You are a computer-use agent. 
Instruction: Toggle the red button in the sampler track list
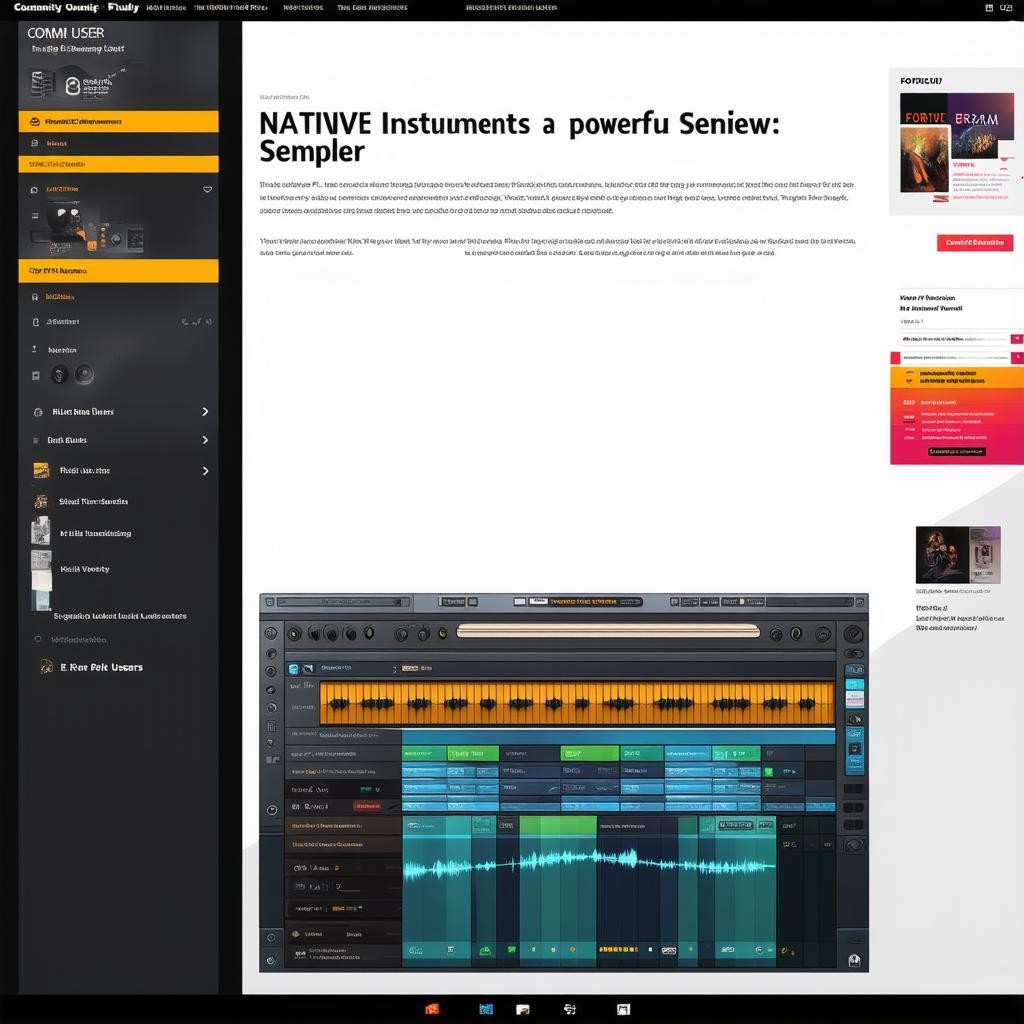[x=367, y=806]
